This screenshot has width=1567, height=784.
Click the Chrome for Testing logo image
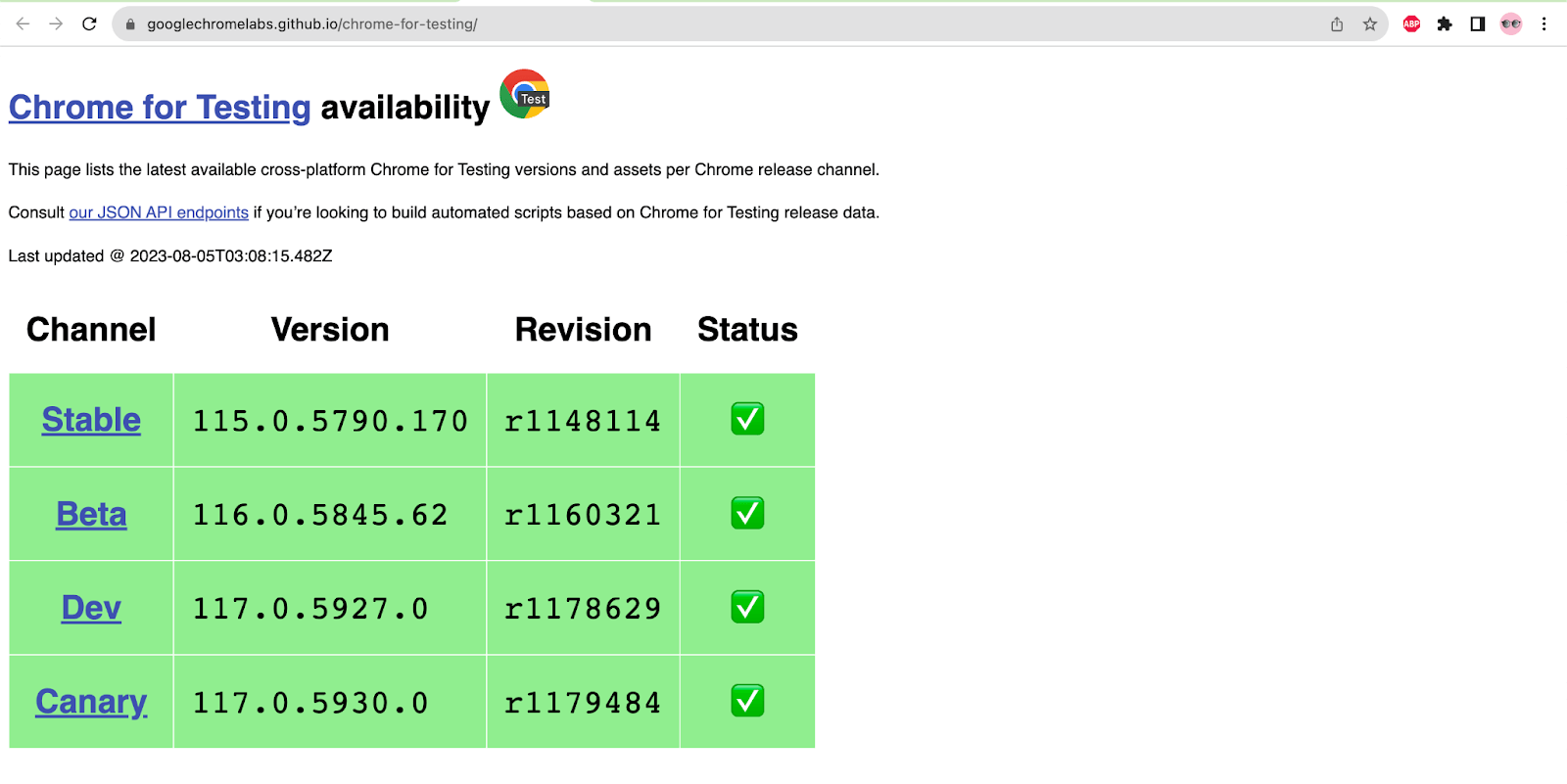525,94
